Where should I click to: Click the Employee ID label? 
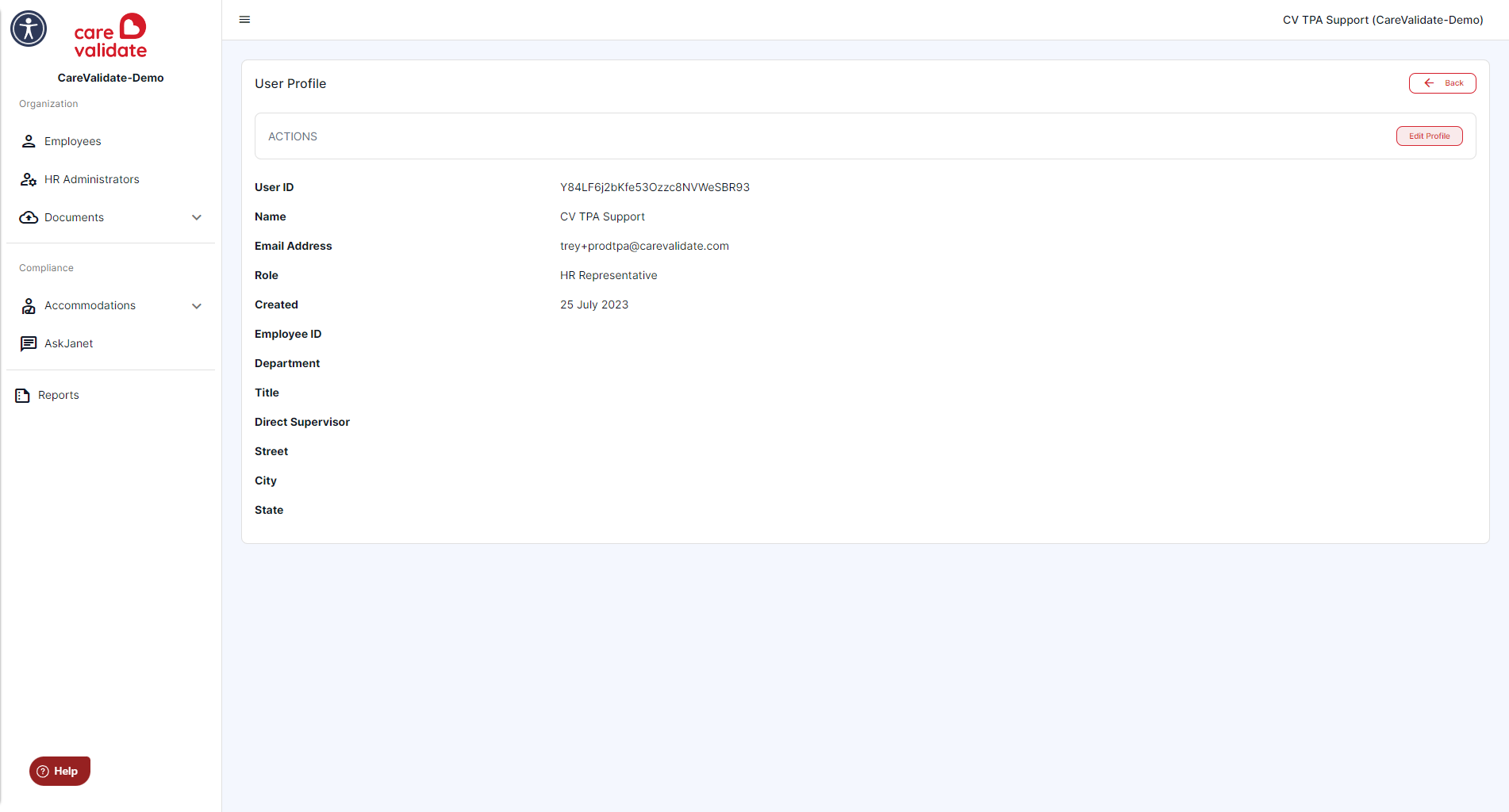pos(288,334)
